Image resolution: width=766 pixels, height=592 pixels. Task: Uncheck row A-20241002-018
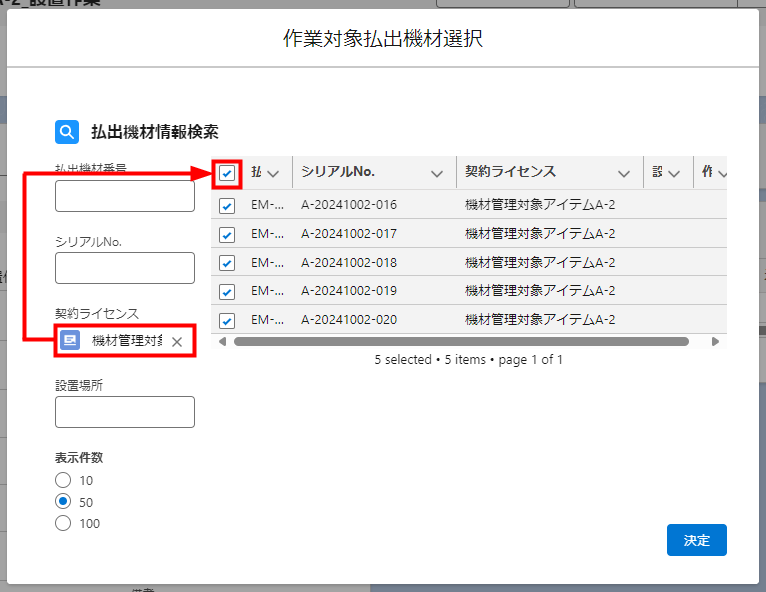coord(227,263)
